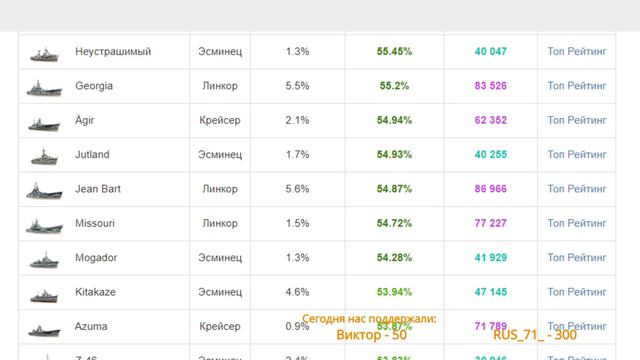The image size is (640, 360).
Task: Click win rate 54.28% value
Action: click(394, 258)
